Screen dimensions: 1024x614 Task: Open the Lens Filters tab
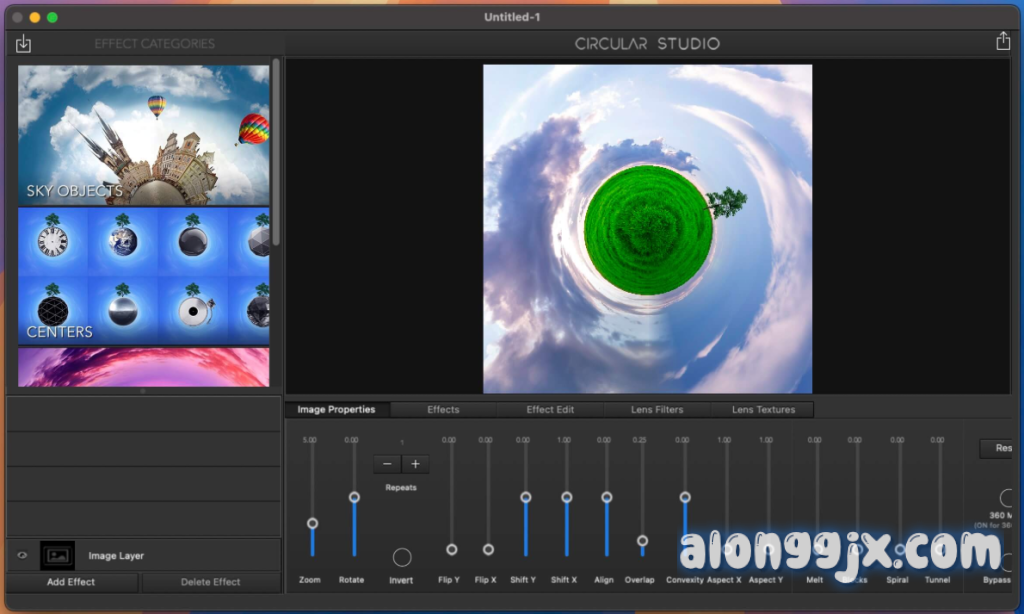point(657,410)
